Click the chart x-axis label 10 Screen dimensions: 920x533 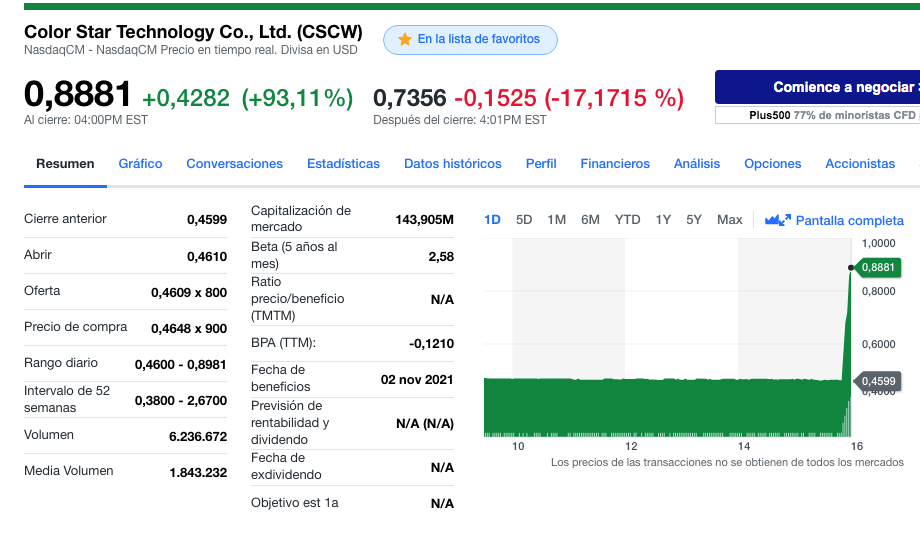518,446
